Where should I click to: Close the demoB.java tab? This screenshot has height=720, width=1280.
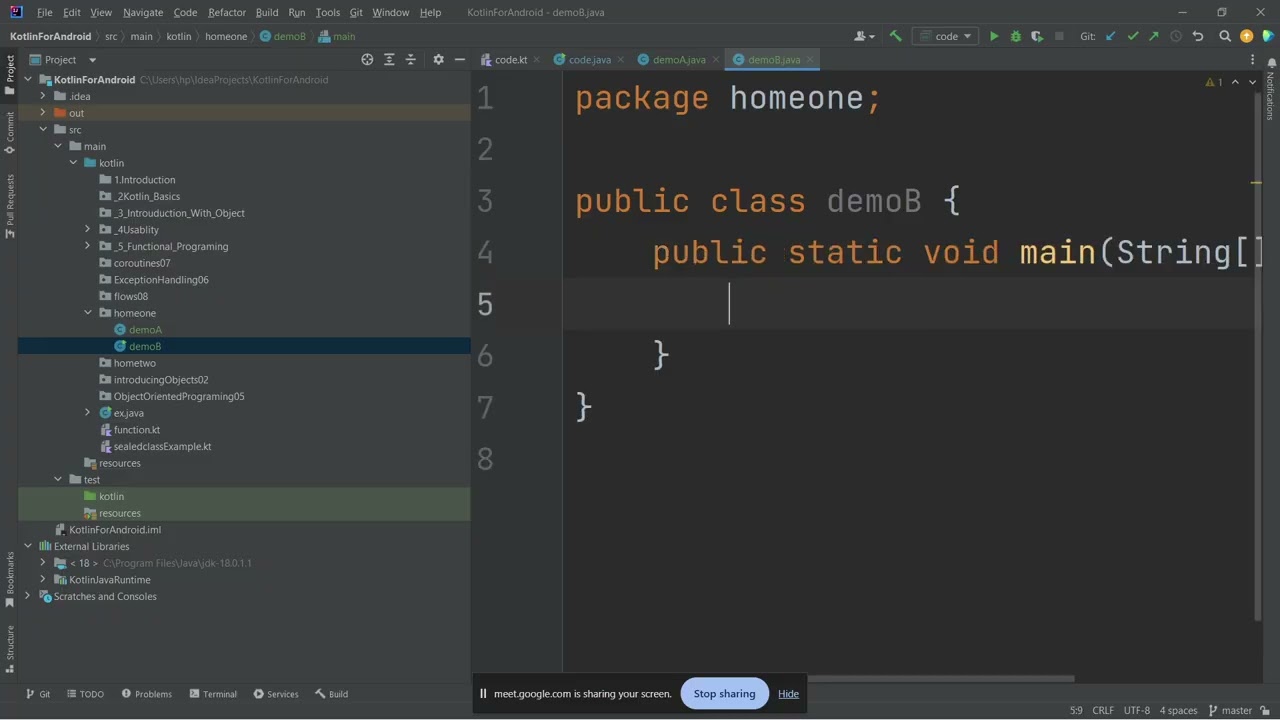[810, 60]
